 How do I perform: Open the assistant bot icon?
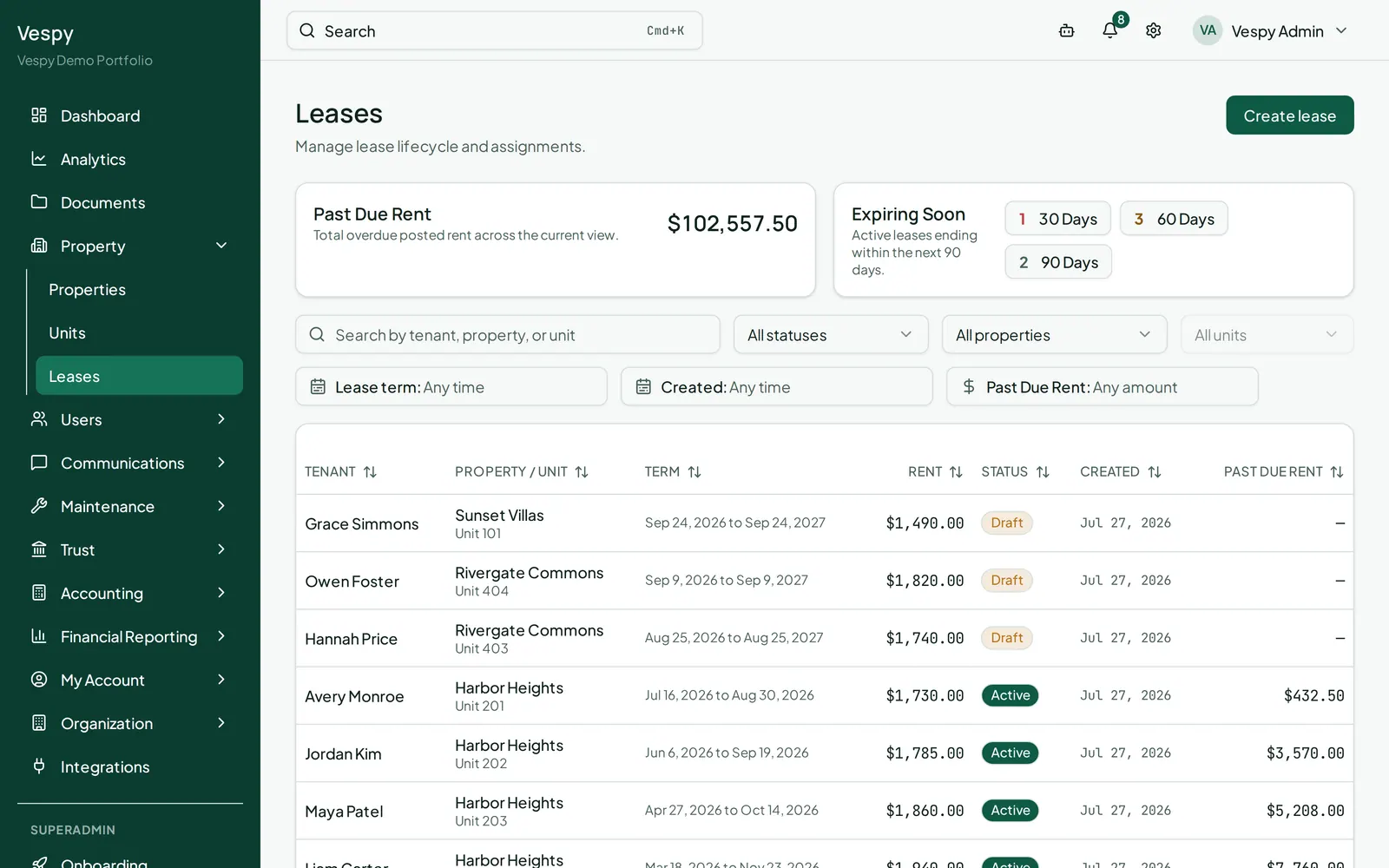[1067, 30]
